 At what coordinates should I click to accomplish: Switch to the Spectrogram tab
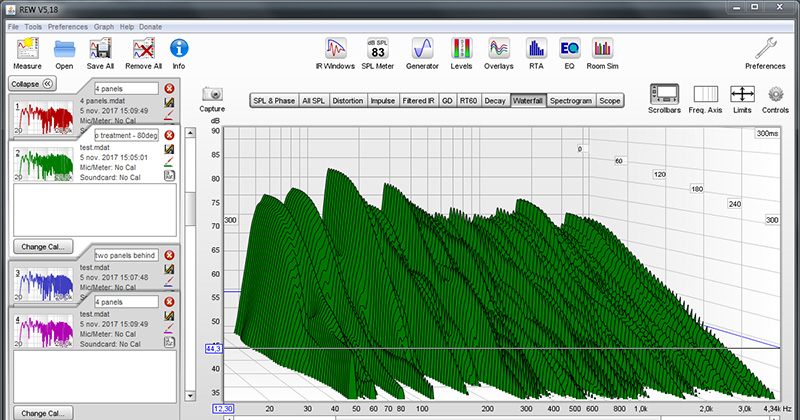[571, 101]
